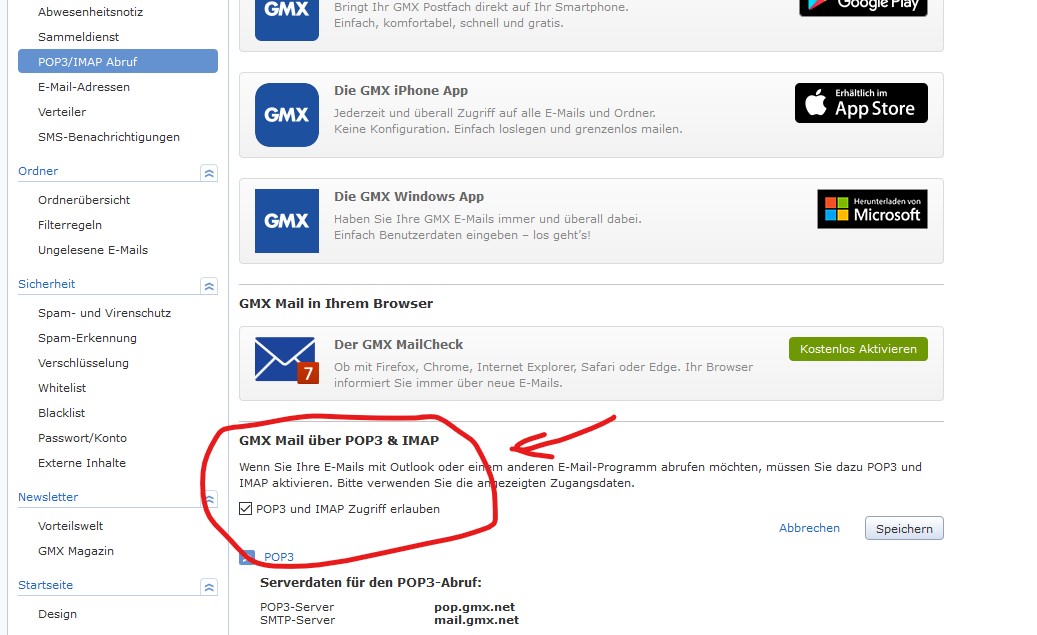Image resolution: width=1037 pixels, height=635 pixels.
Task: Click the 'SMTP-Server' label
Action: (x=298, y=620)
